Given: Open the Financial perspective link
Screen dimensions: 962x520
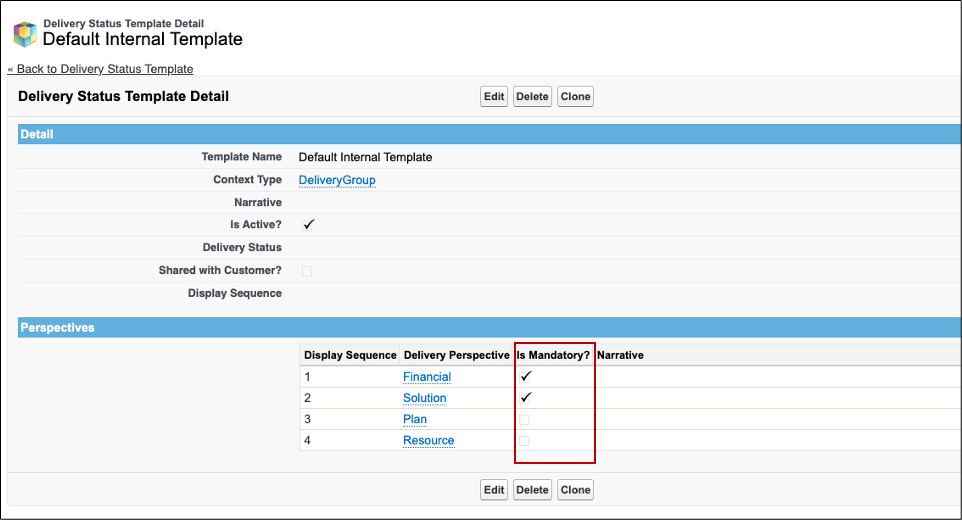Looking at the screenshot, I should pos(427,377).
